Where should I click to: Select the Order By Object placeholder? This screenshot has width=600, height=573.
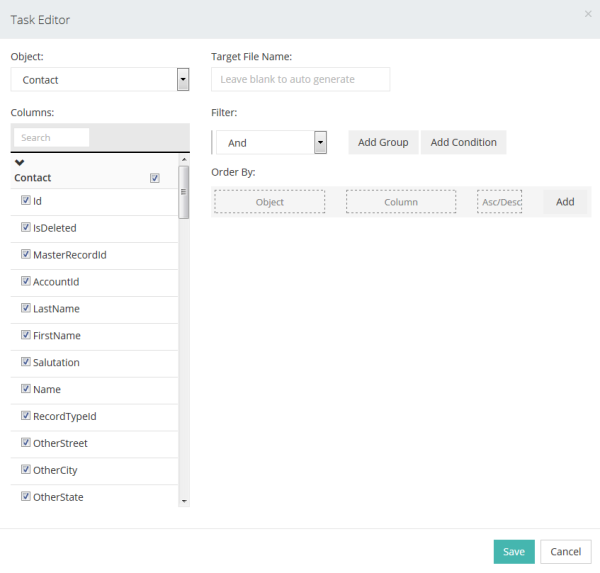tap(269, 202)
